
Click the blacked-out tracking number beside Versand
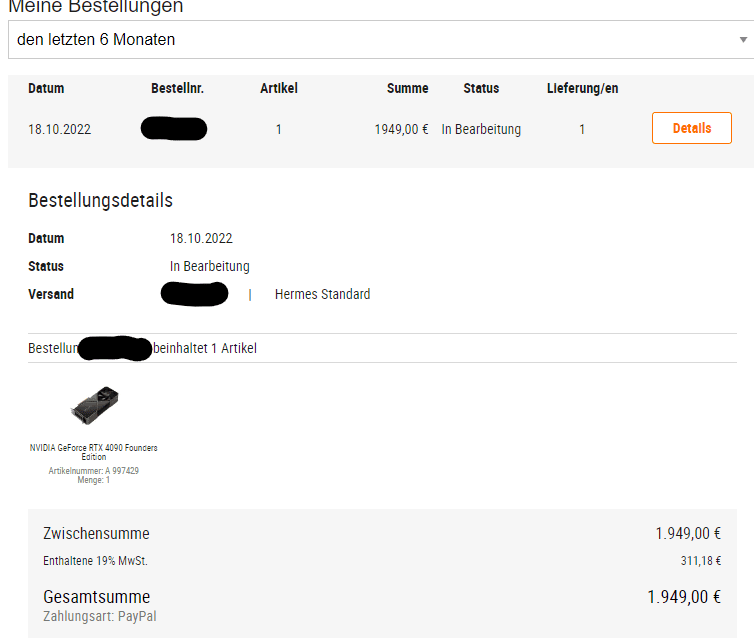194,294
